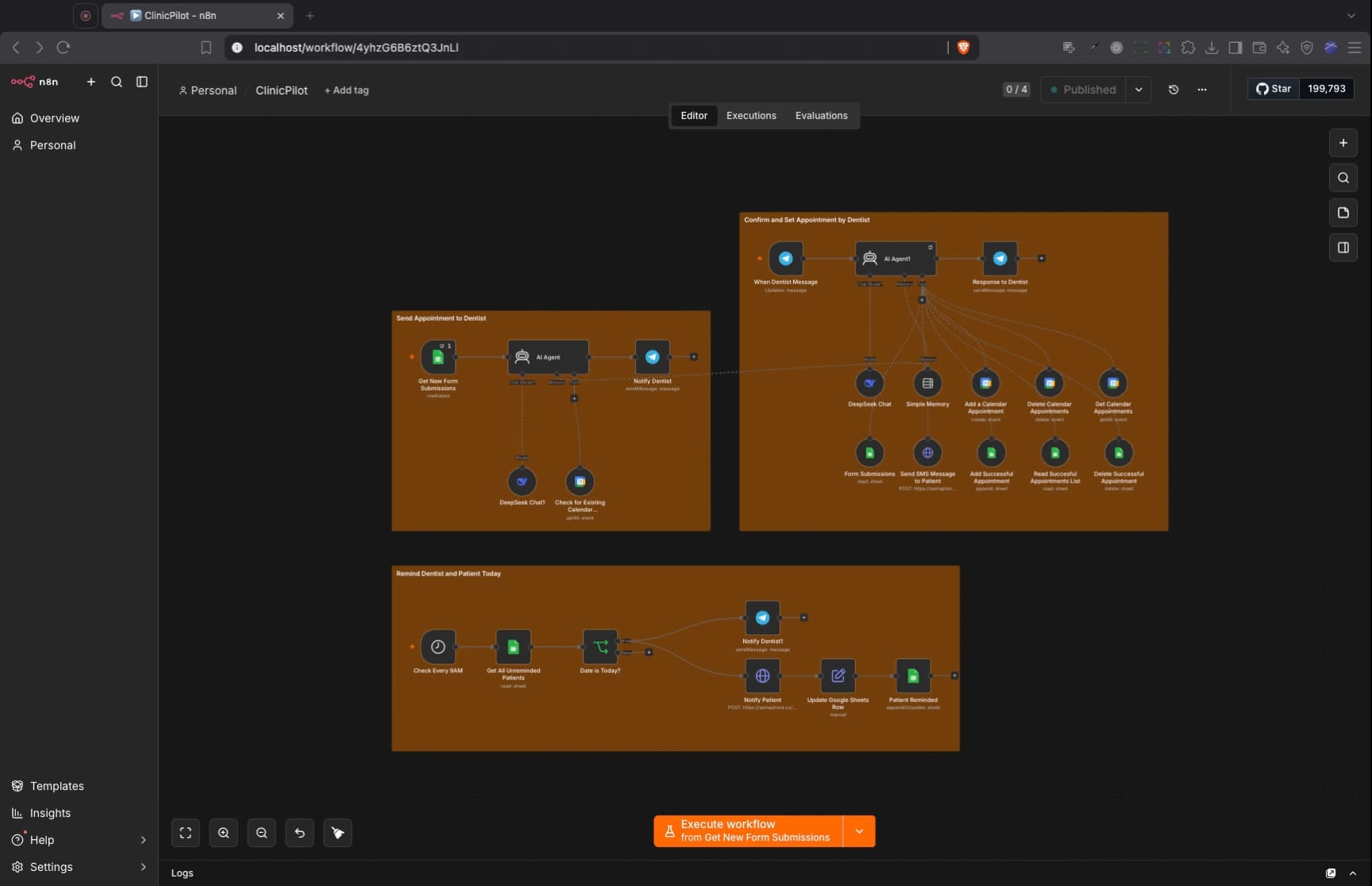Select Delete Calendar Appointments node
Screen dimensions: 1372x886
tap(1049, 383)
